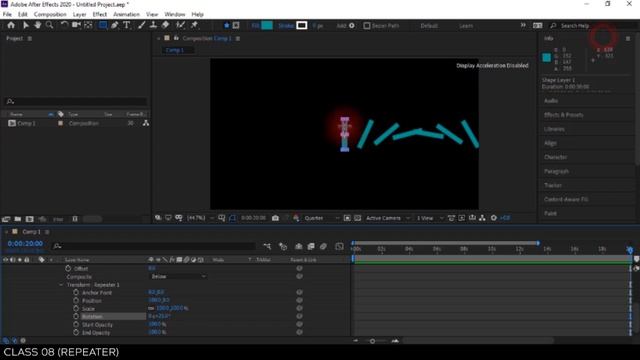
Task: Open the Info panel menu
Action: click(628, 38)
